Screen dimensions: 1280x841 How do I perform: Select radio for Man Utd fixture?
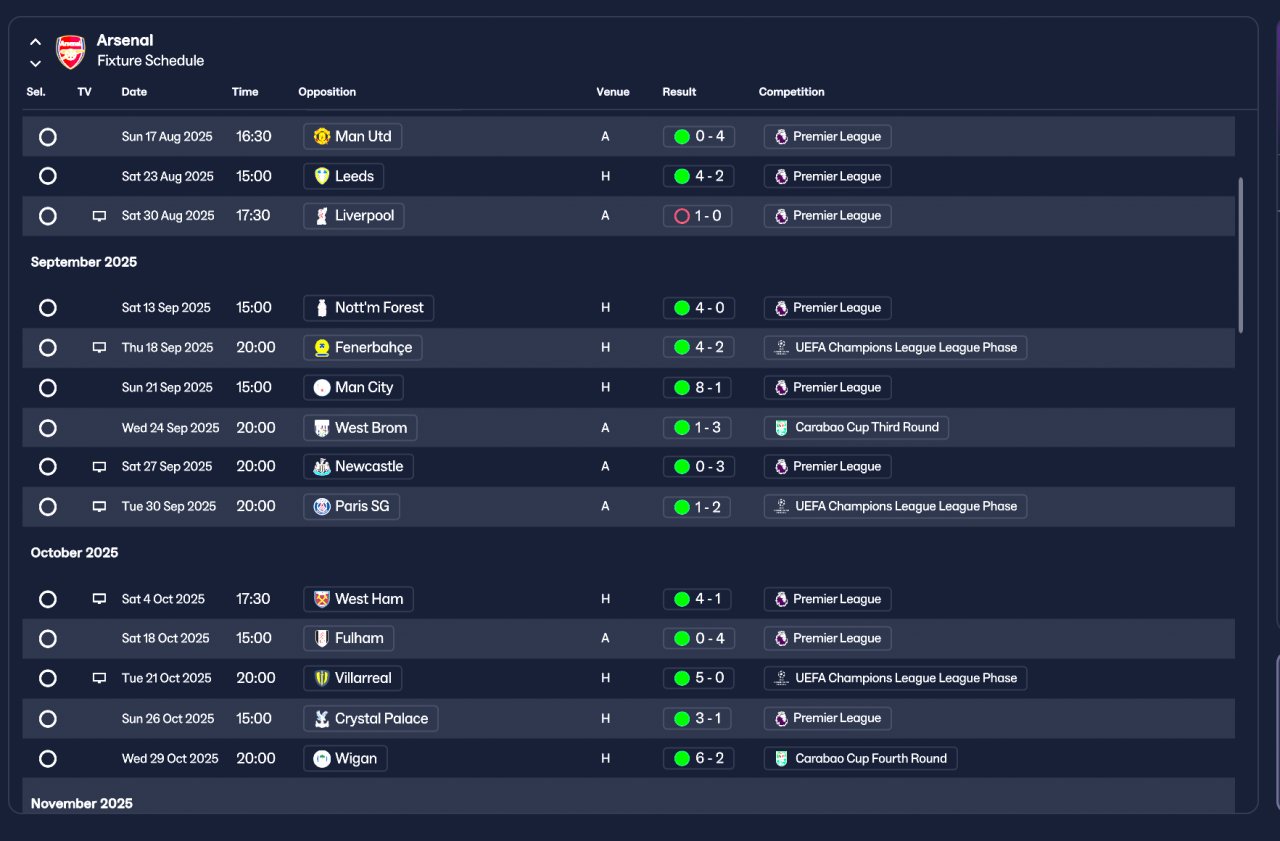coord(48,137)
